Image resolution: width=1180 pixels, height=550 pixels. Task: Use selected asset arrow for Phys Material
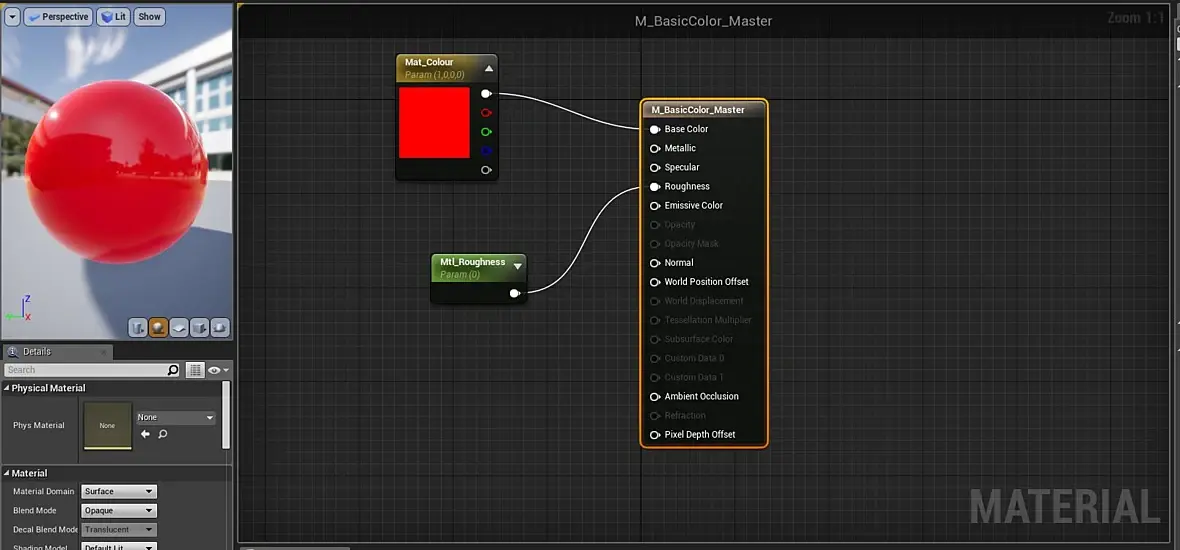coord(145,434)
